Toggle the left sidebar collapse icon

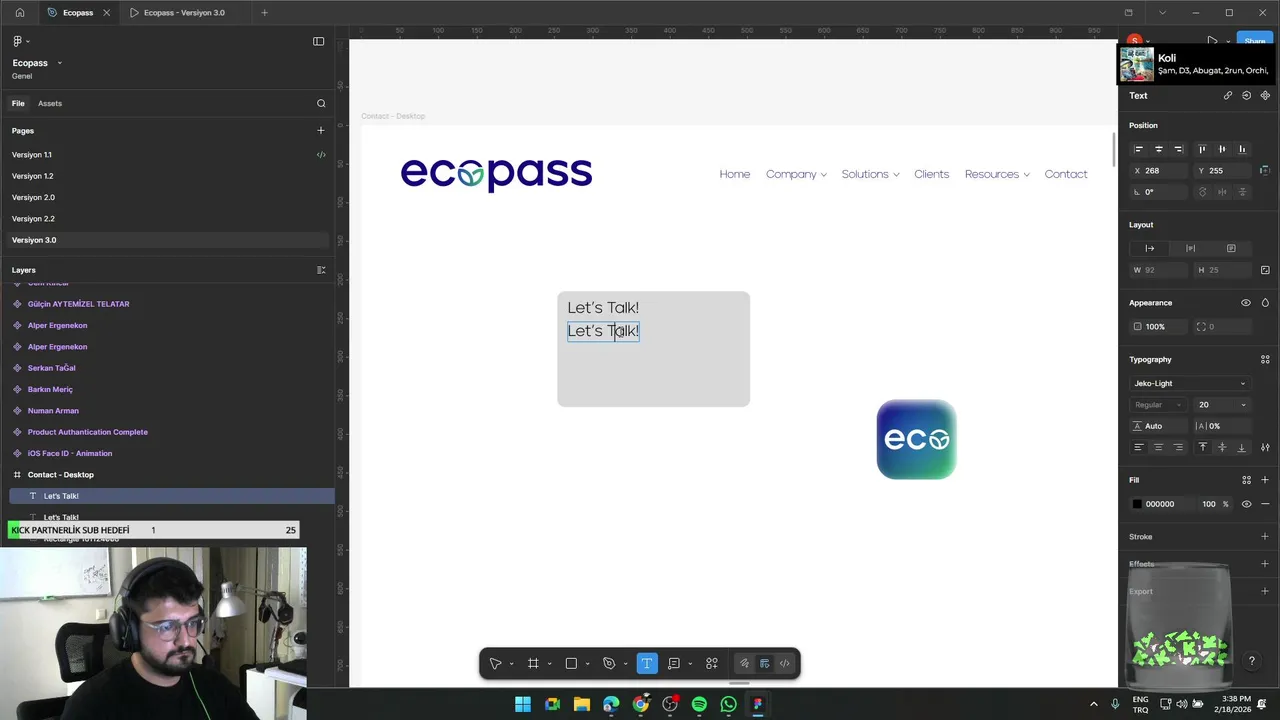point(318,41)
